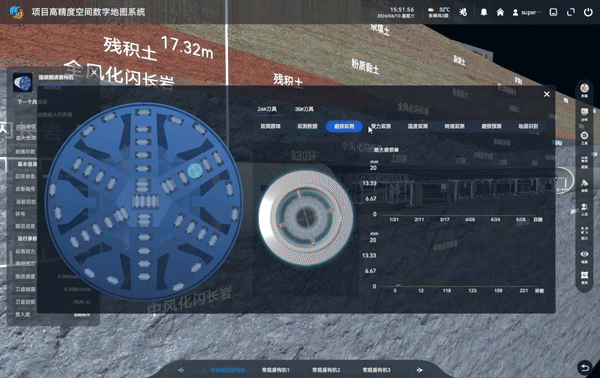Click the 粉质黏土 stratum label

[365, 66]
